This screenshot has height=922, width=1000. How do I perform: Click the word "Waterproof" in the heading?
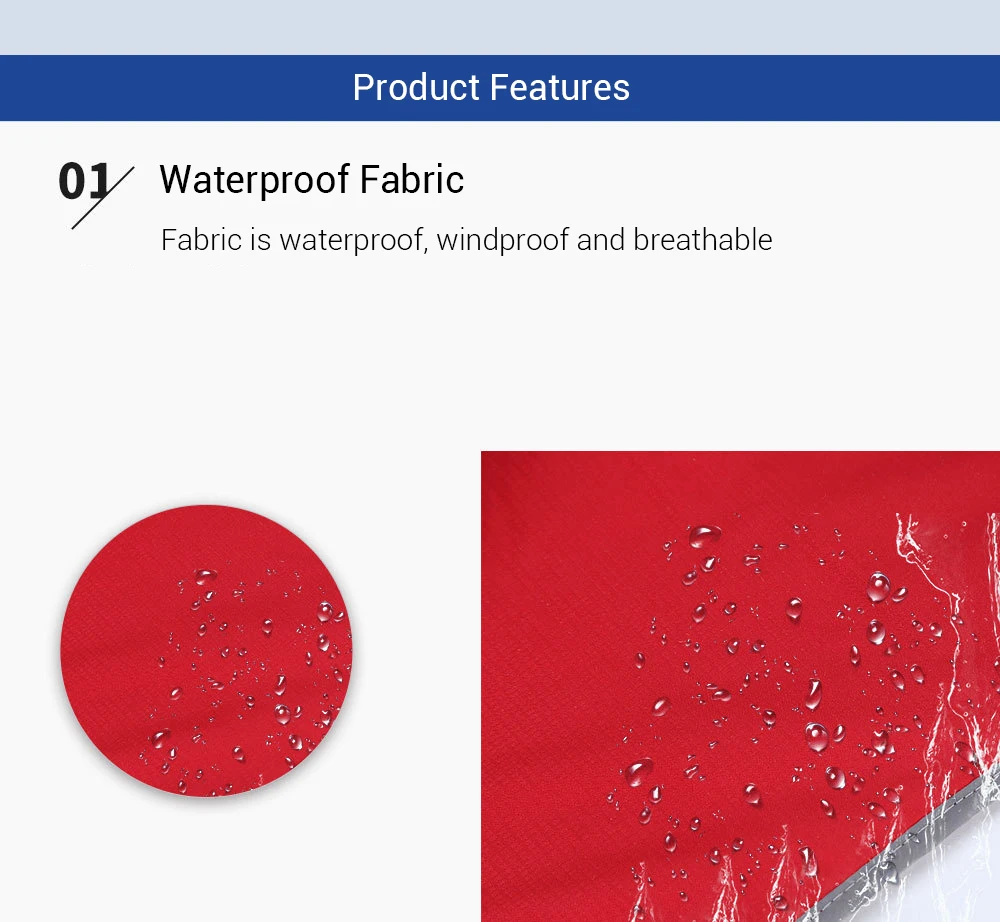click(x=254, y=180)
